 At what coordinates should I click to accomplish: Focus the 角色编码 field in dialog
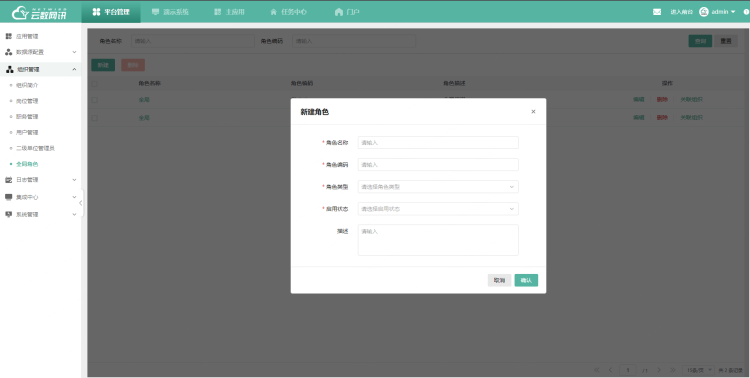tap(438, 165)
